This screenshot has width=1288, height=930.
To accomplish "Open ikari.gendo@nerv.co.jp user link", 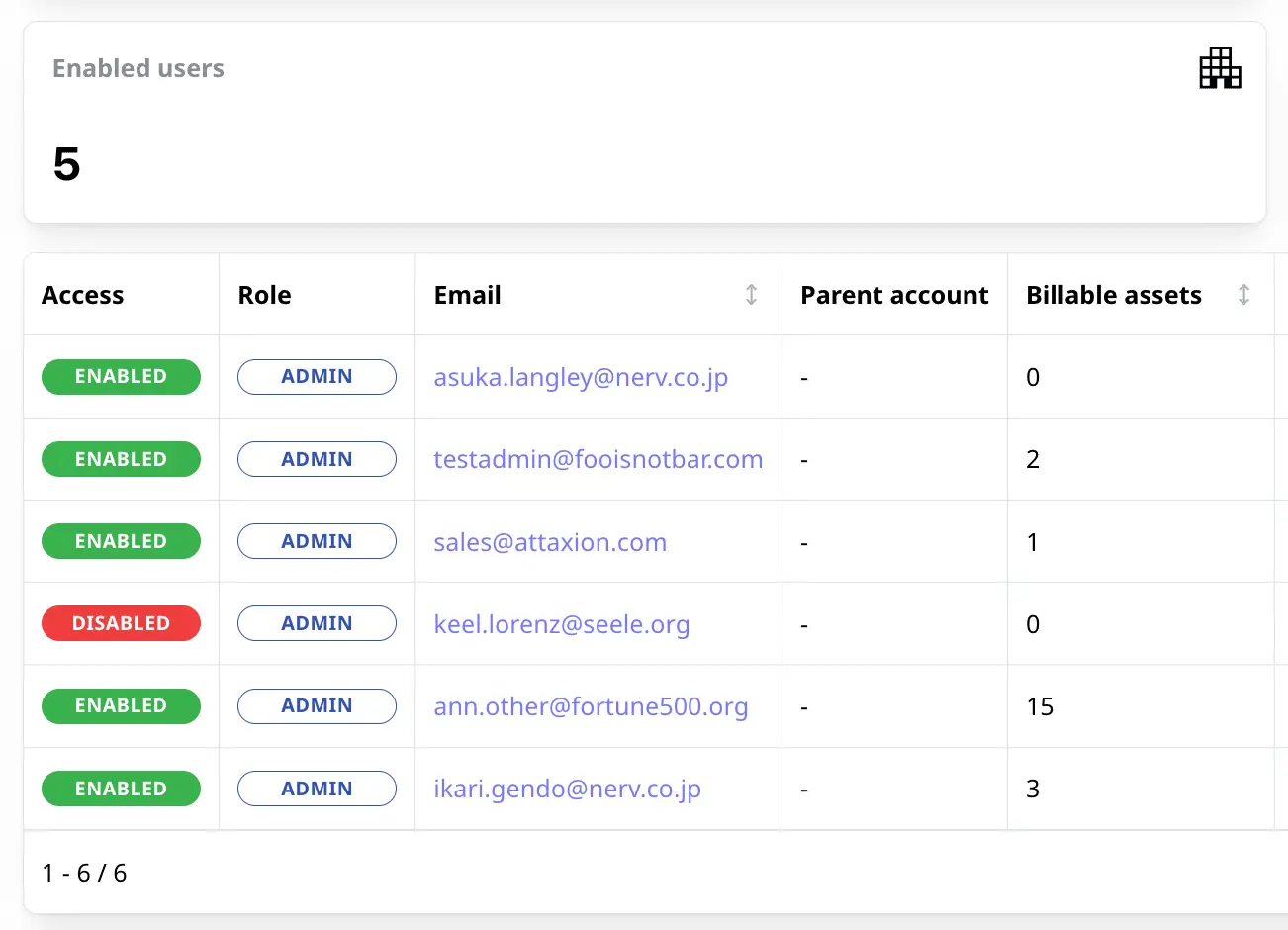I will pyautogui.click(x=567, y=789).
